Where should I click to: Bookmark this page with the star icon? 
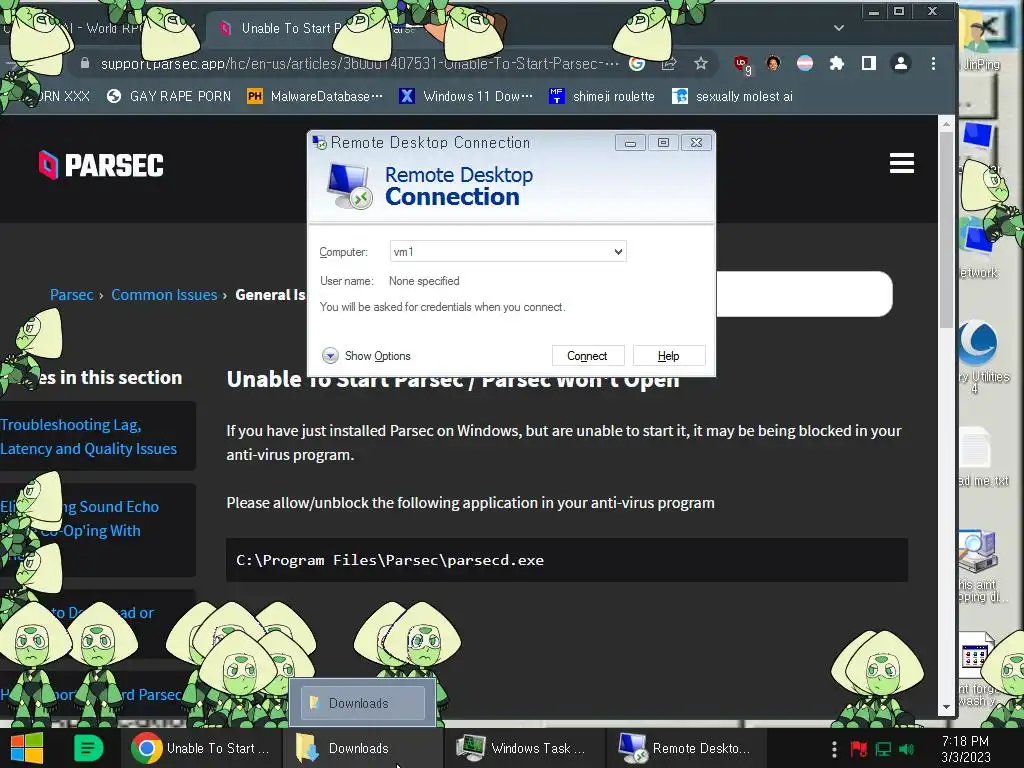click(x=701, y=63)
